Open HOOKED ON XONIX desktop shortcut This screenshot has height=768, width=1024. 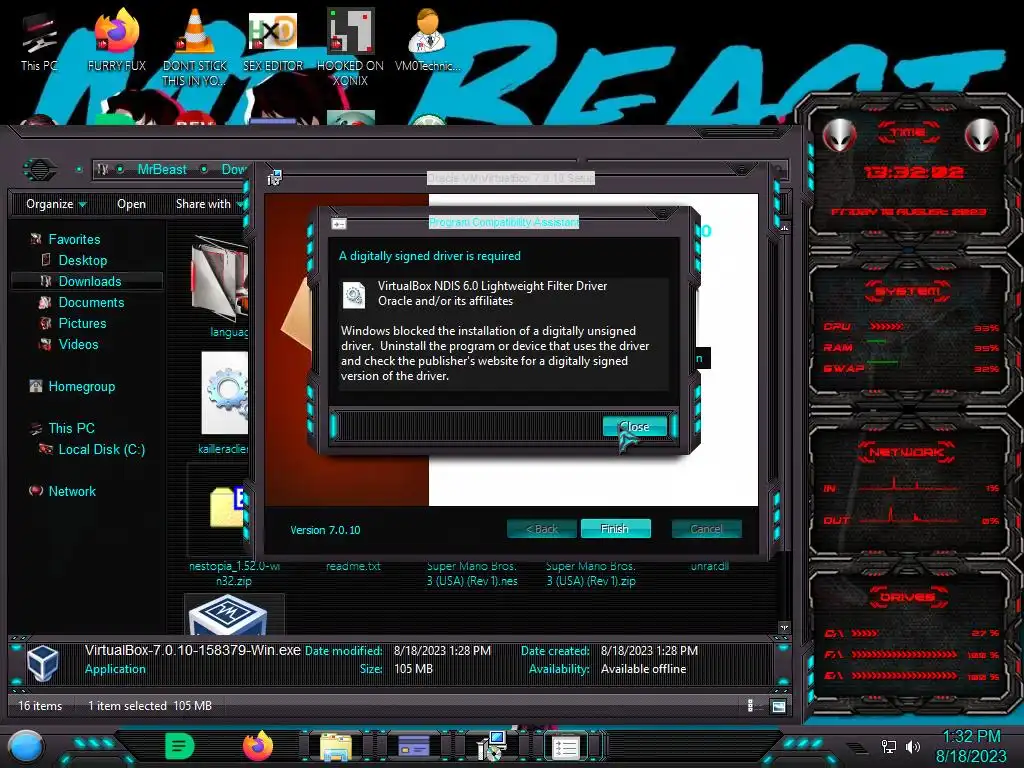[350, 47]
